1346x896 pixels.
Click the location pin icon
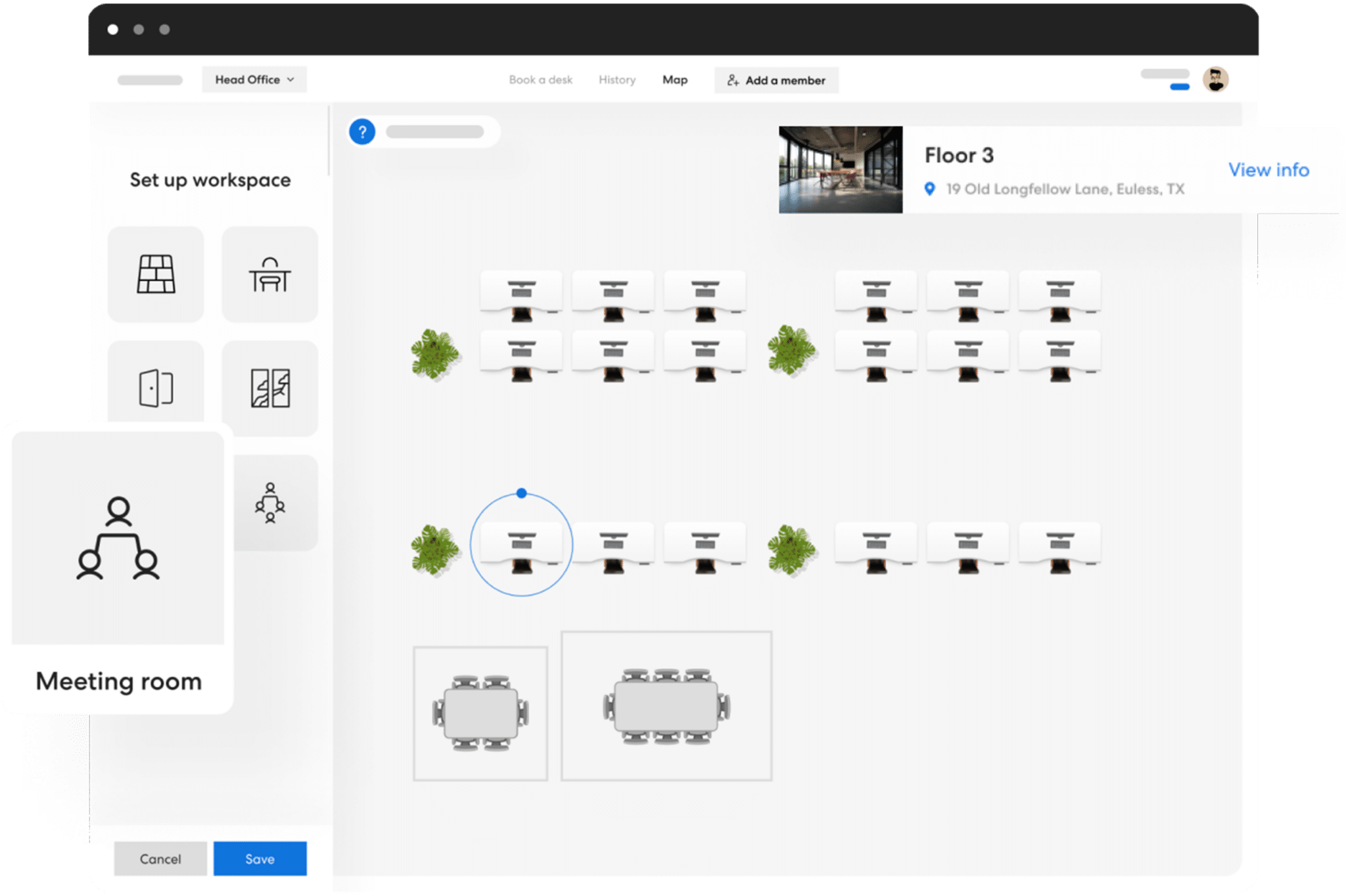point(929,189)
